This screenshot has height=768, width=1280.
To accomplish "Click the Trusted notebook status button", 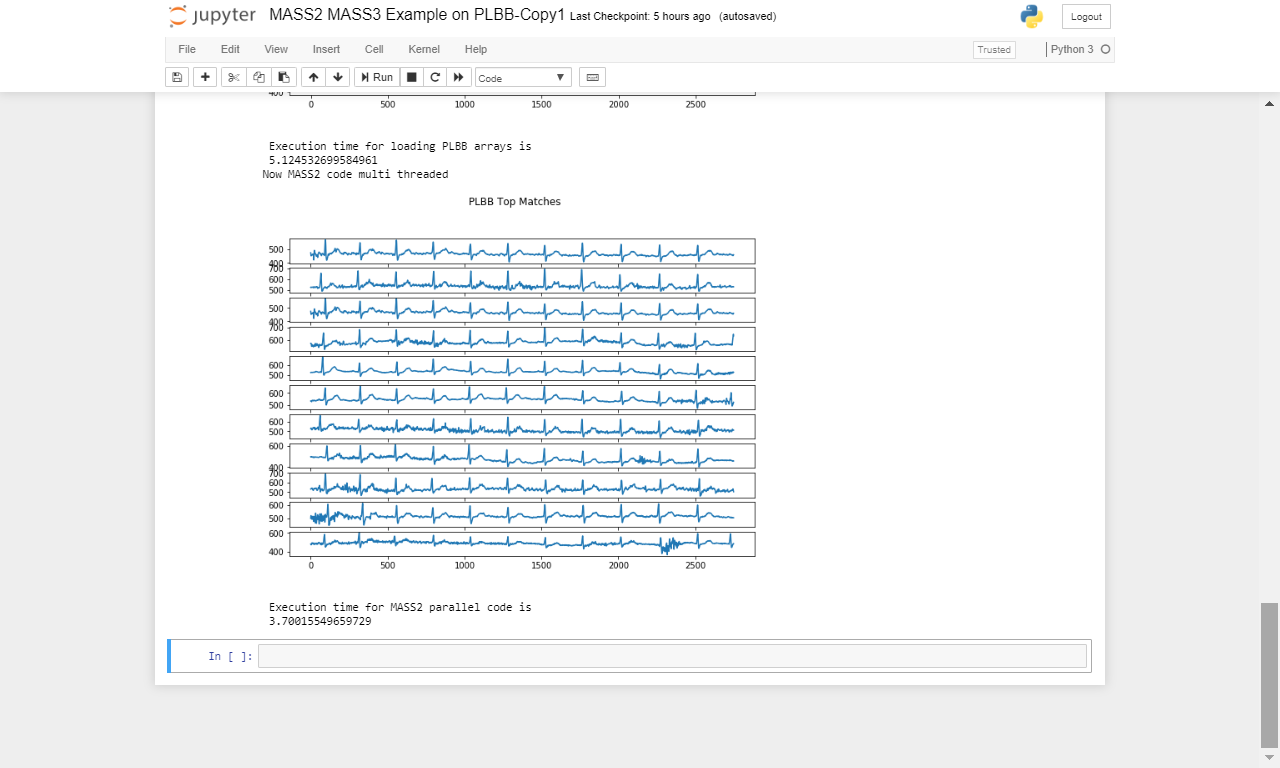I will (x=994, y=49).
